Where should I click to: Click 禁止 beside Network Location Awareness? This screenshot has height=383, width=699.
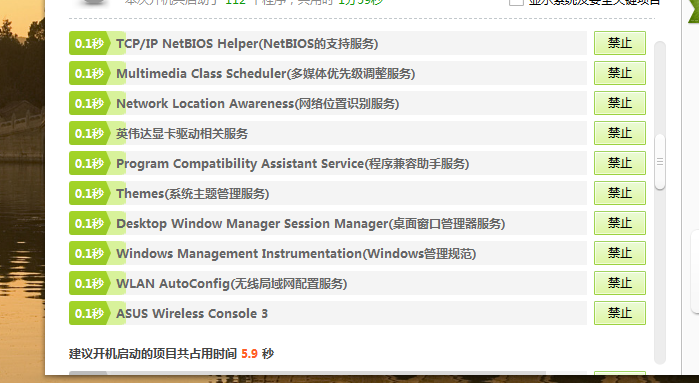point(620,103)
